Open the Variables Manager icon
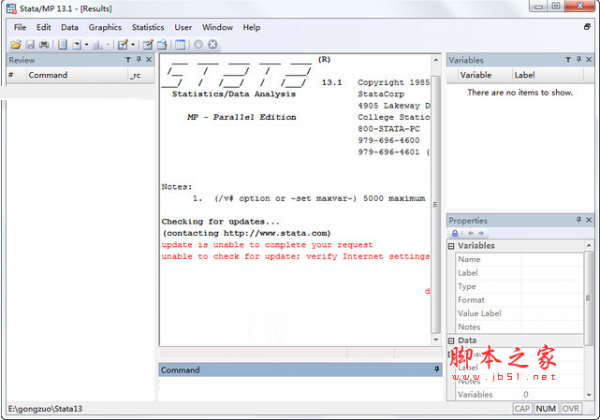600x420 pixels. coord(180,45)
